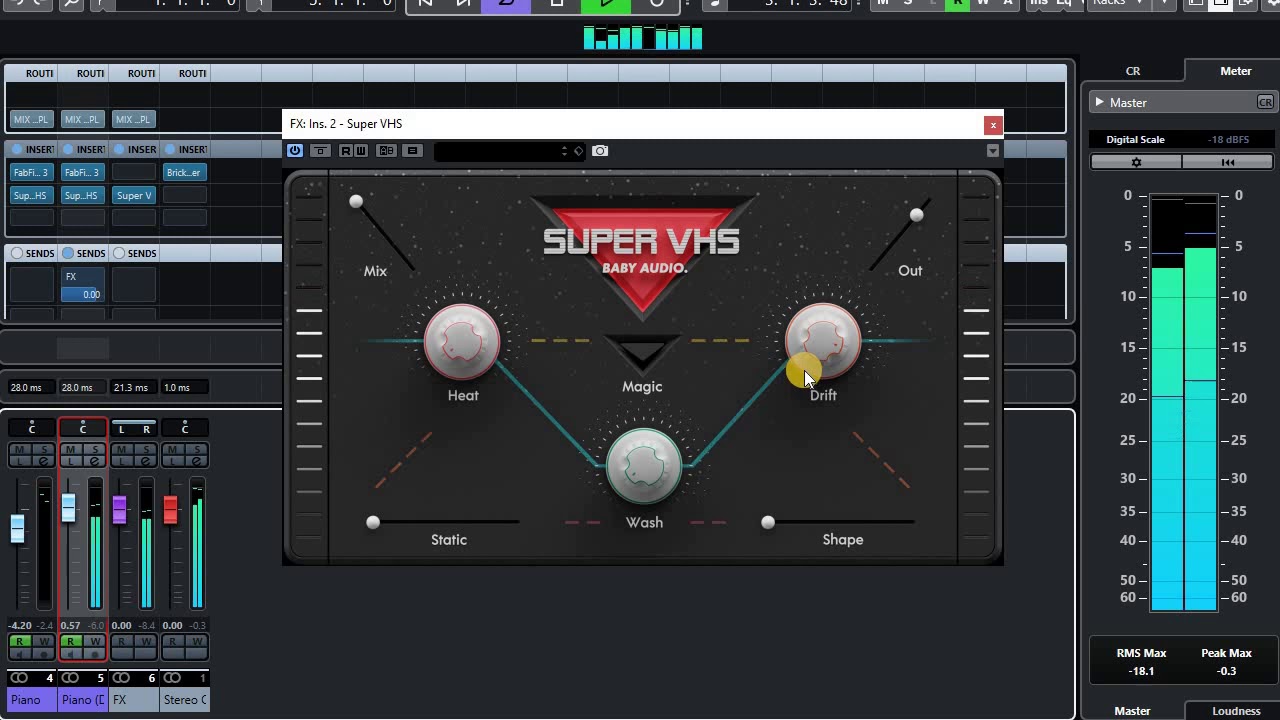Open meter settings gear button
The height and width of the screenshot is (720, 1280).
tap(1136, 162)
